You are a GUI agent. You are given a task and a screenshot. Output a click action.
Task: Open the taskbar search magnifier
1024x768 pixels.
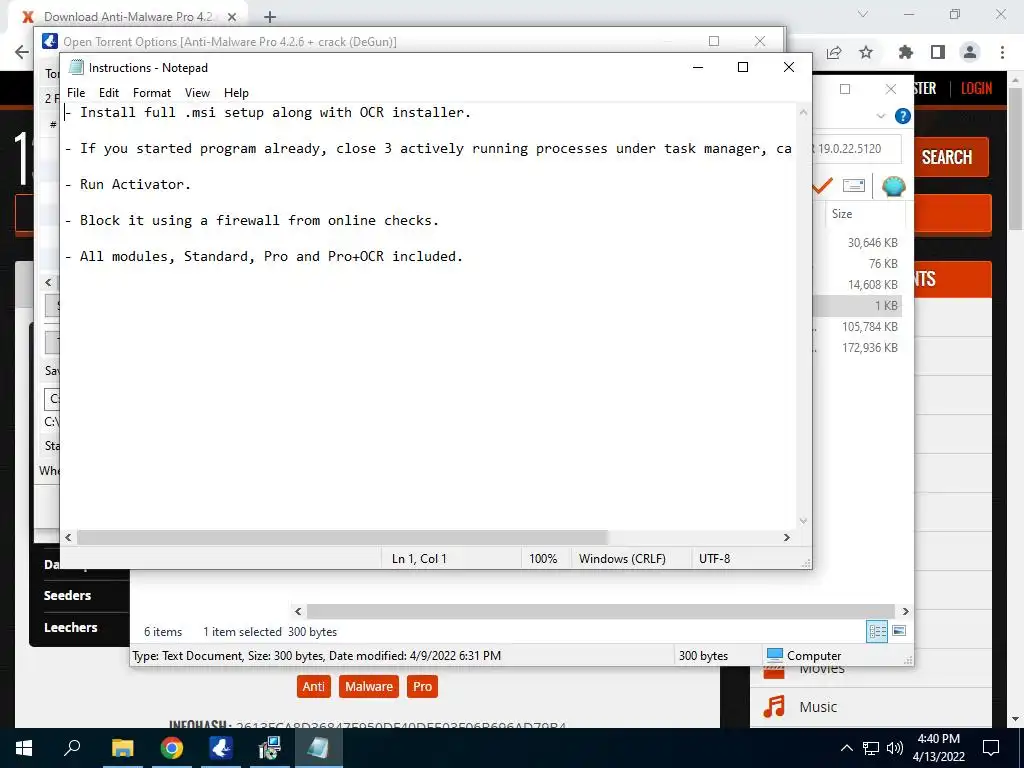pos(72,748)
